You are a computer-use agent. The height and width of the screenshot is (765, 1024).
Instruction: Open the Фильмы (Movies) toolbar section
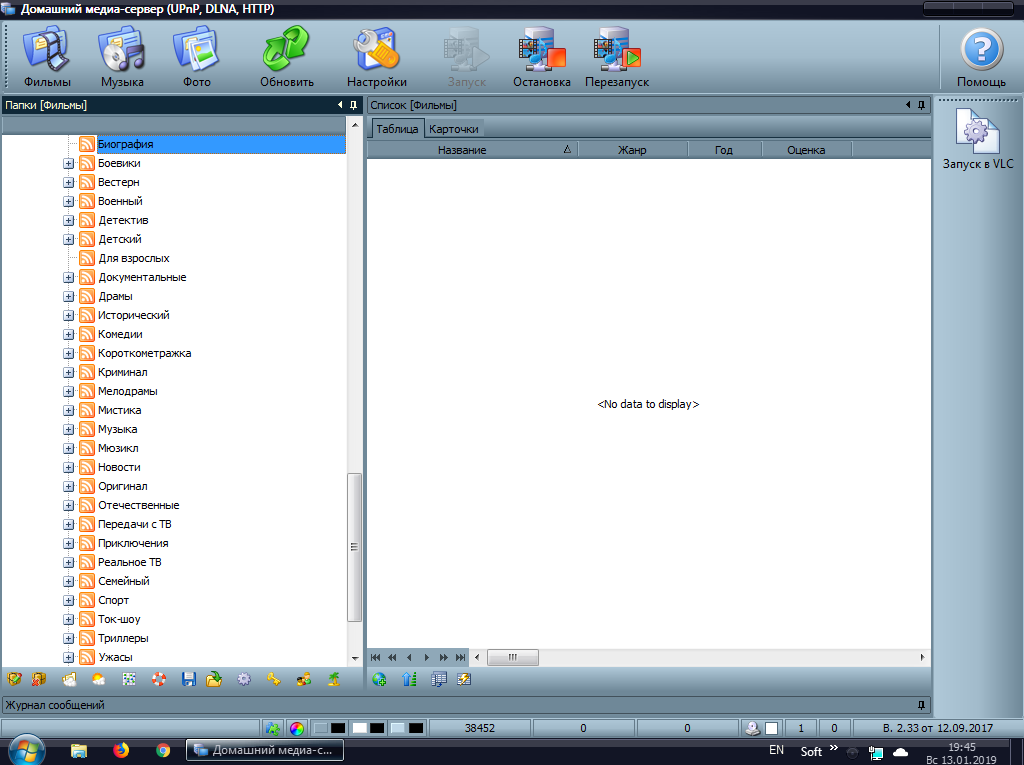click(47, 56)
